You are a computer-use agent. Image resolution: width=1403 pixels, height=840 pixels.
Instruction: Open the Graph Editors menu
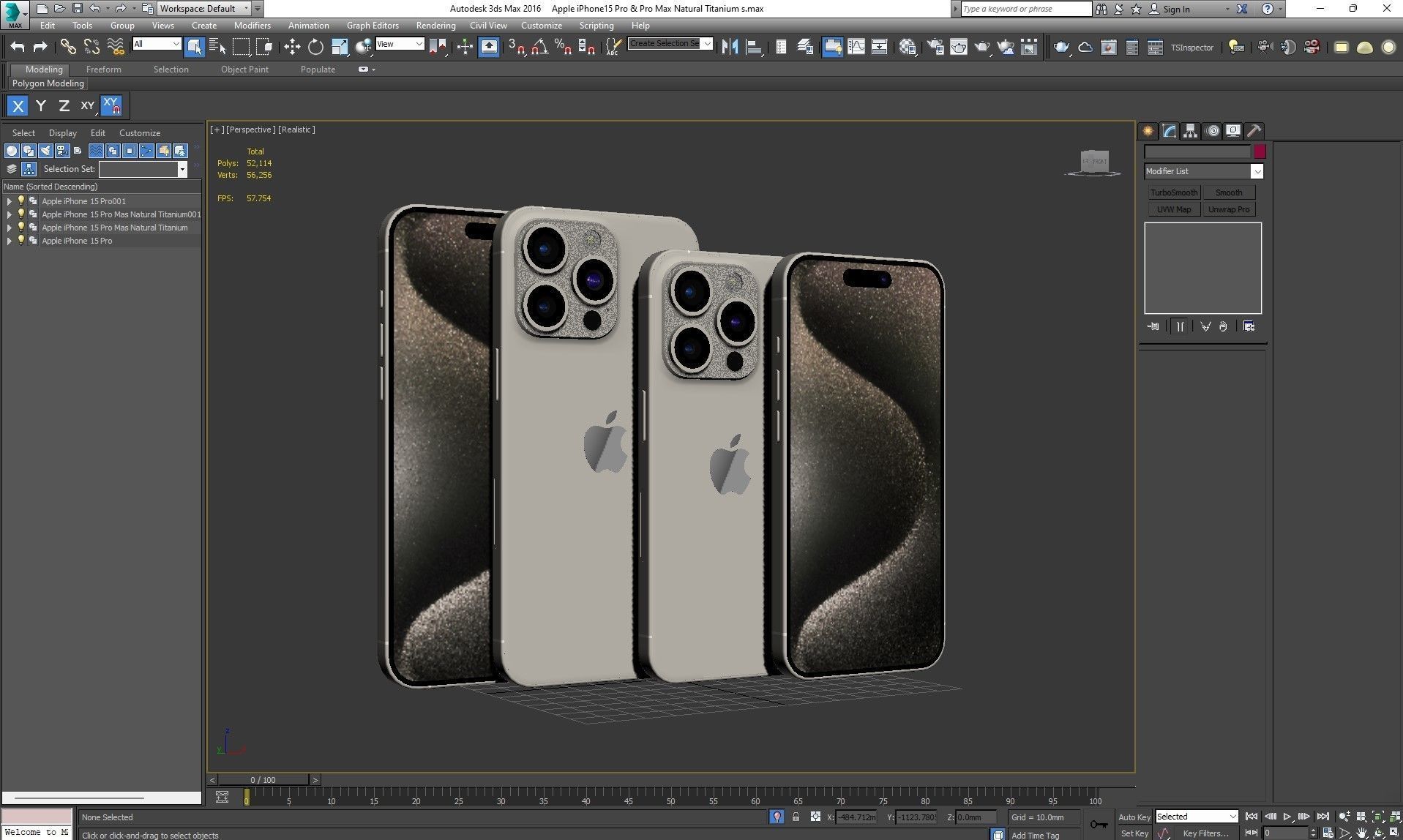coord(373,26)
